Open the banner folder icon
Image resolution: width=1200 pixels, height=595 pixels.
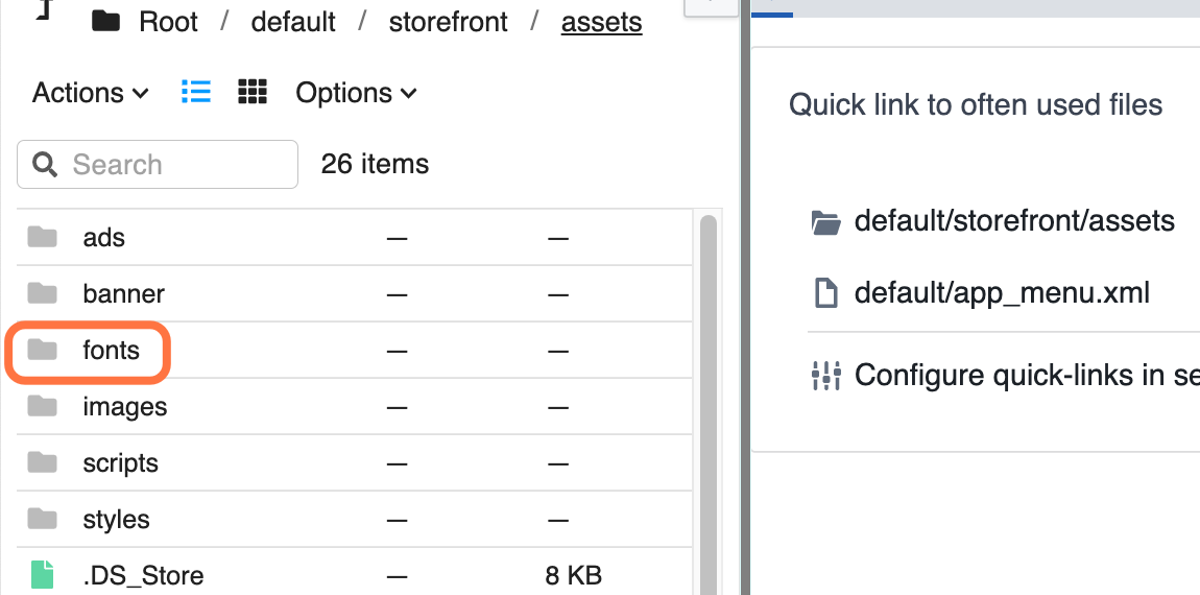[42, 293]
